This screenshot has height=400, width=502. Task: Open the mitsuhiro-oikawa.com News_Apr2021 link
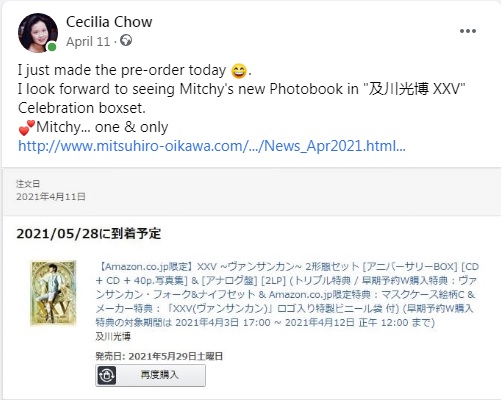point(212,146)
